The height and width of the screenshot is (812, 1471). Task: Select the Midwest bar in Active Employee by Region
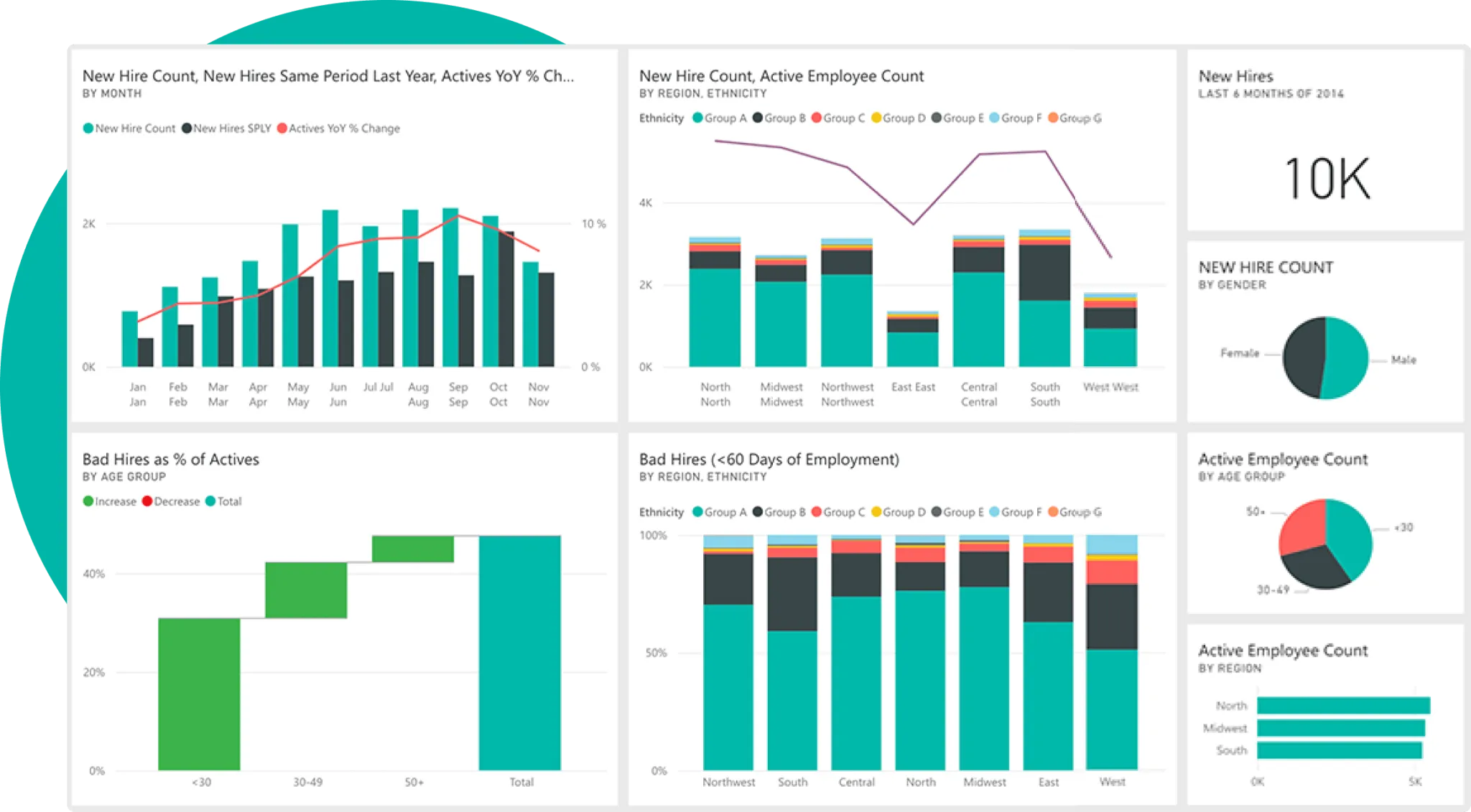click(x=1341, y=728)
